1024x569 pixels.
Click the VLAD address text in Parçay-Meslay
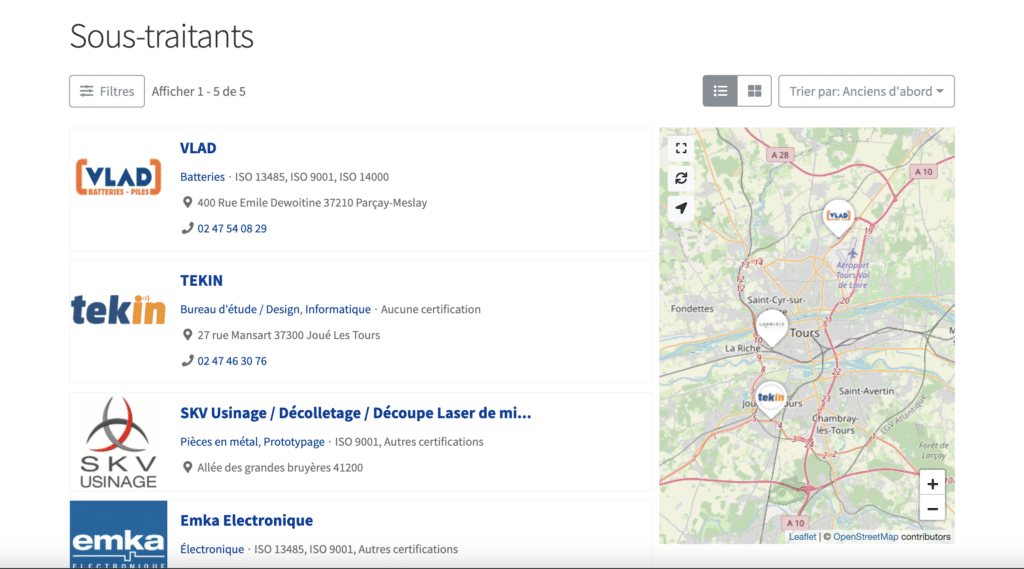pyautogui.click(x=312, y=203)
